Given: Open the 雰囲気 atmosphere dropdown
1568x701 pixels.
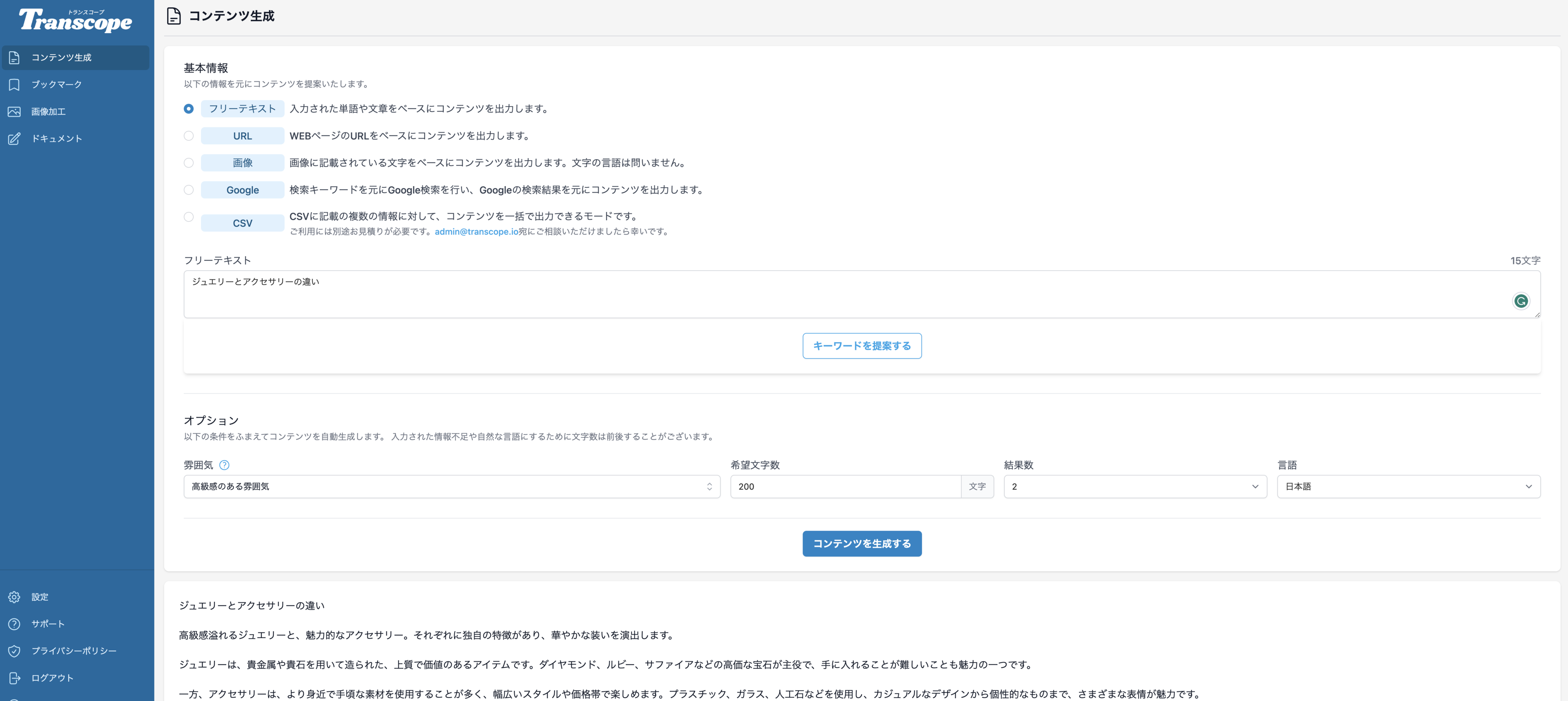Looking at the screenshot, I should tap(452, 486).
